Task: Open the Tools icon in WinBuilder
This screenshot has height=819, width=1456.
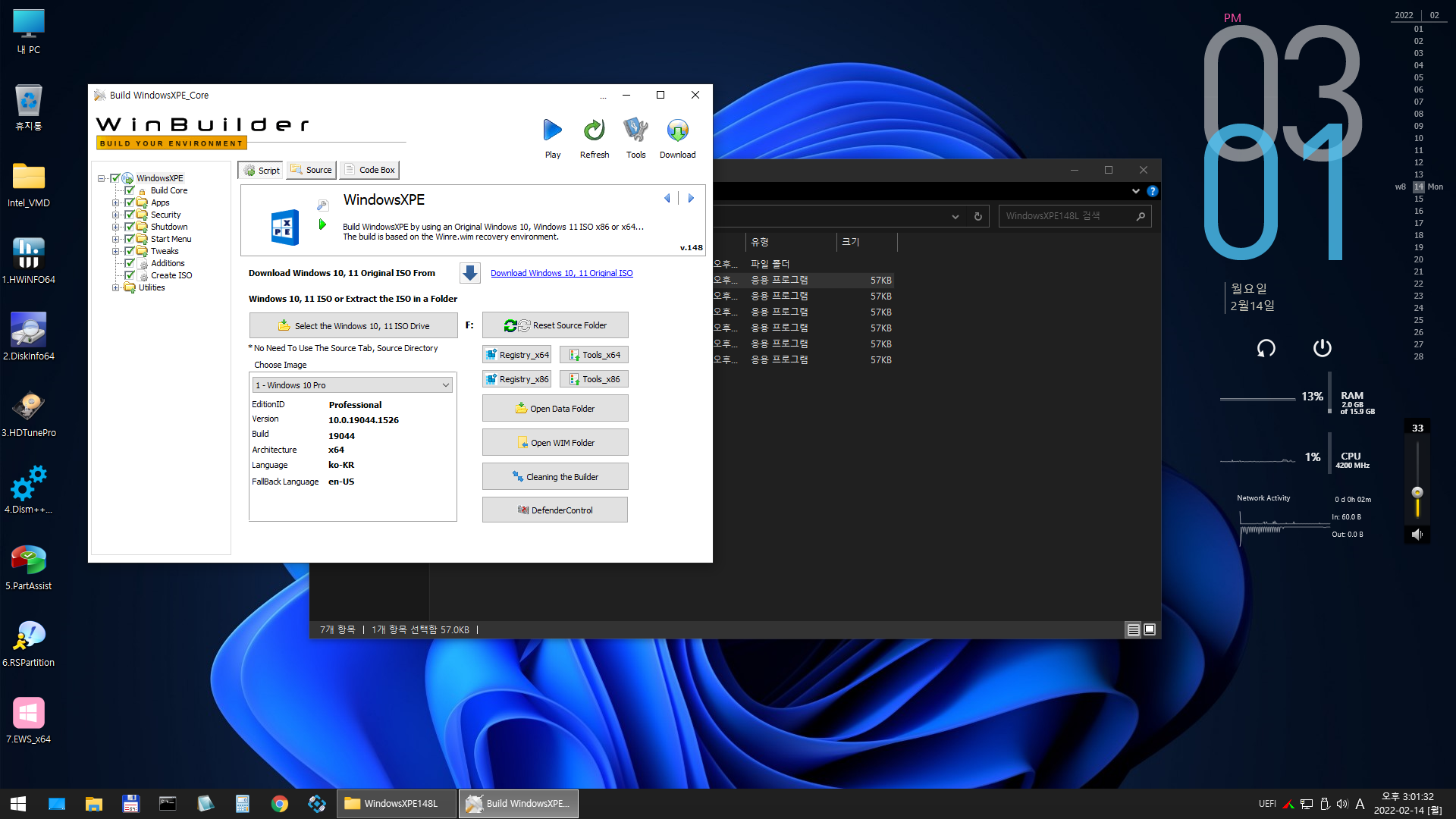Action: pyautogui.click(x=635, y=130)
